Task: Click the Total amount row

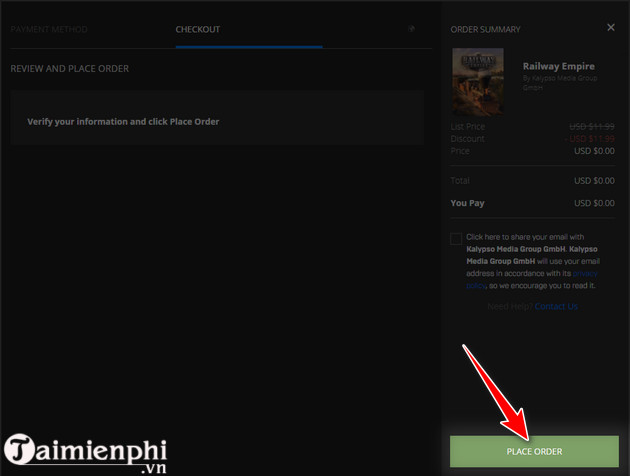Action: (594, 181)
